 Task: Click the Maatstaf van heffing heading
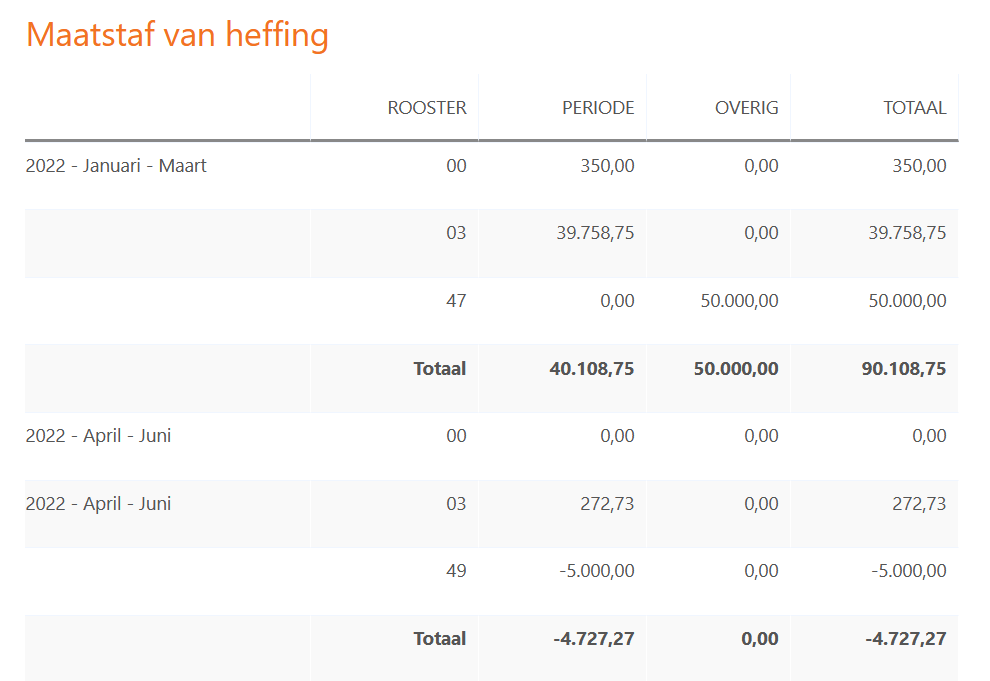(x=177, y=35)
